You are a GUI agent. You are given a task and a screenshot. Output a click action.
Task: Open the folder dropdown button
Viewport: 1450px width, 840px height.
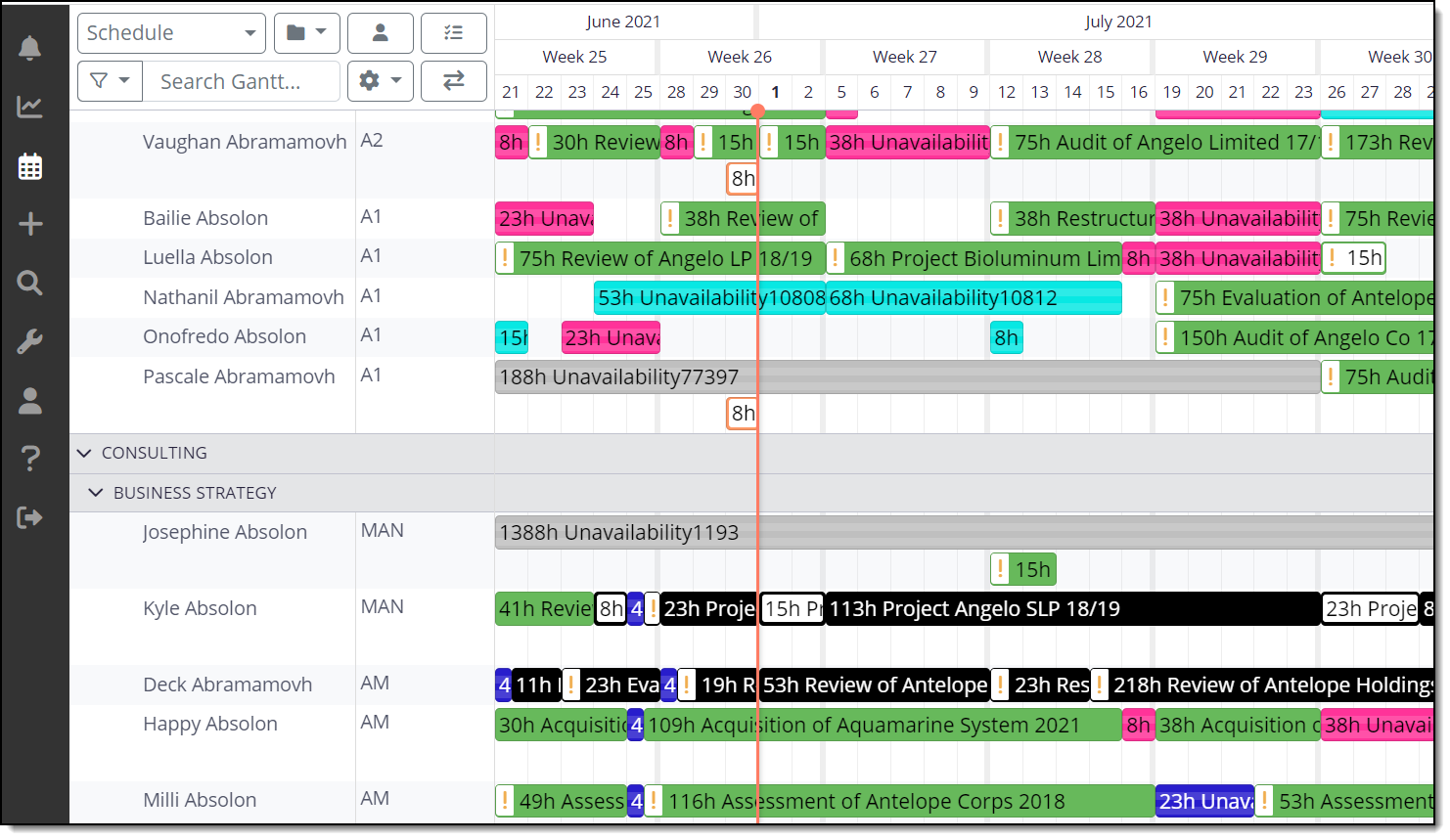(x=307, y=33)
